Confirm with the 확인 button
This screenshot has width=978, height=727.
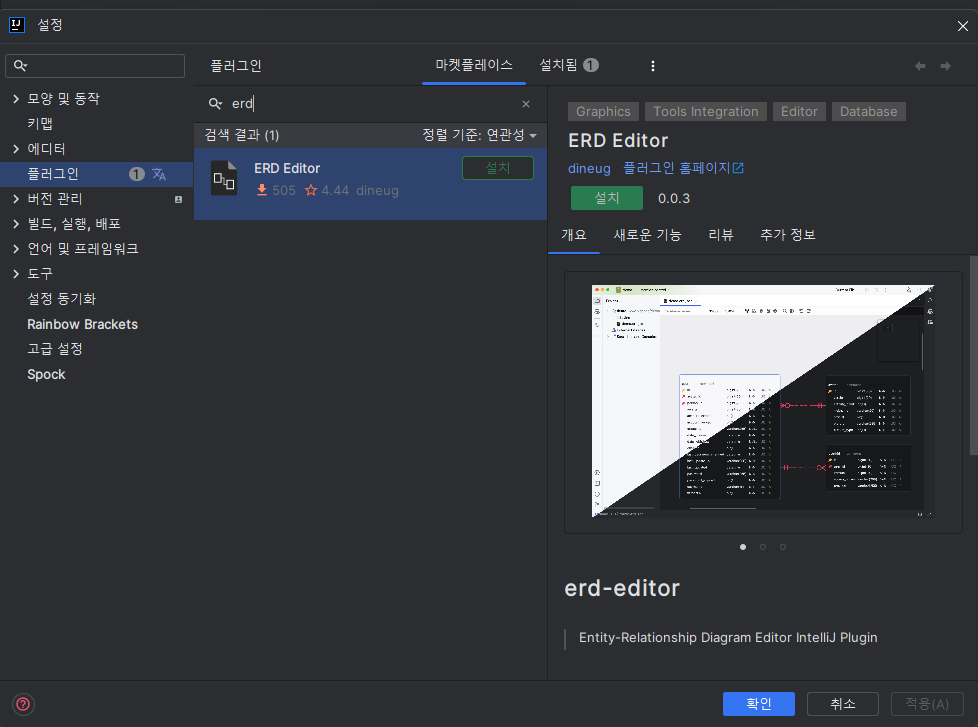pyautogui.click(x=758, y=704)
